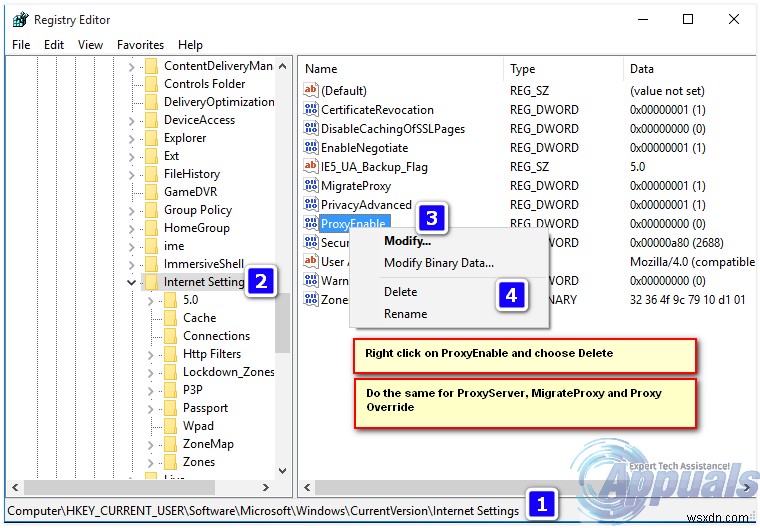The width and height of the screenshot is (760, 528).
Task: Click the Registry Editor title bar icon
Action: [x=21, y=20]
